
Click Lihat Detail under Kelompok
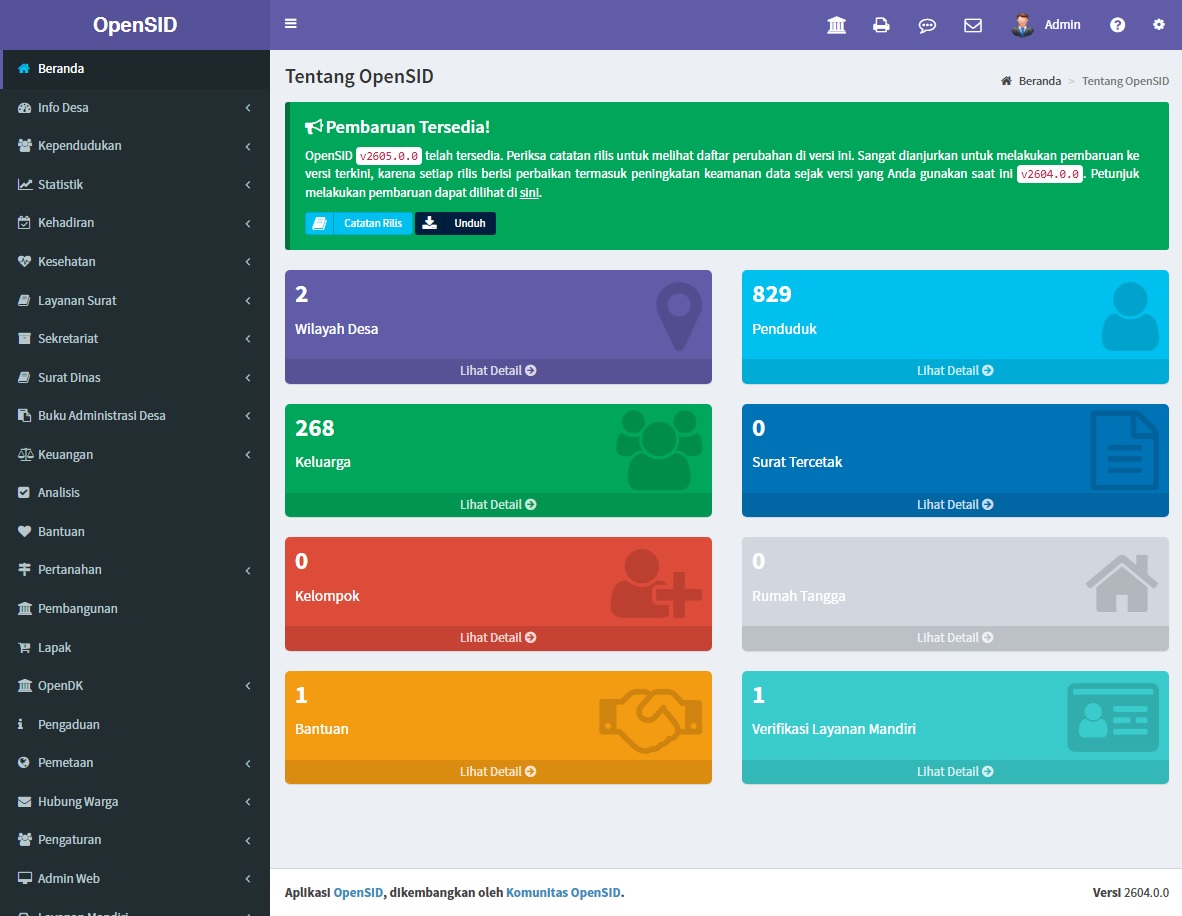498,638
